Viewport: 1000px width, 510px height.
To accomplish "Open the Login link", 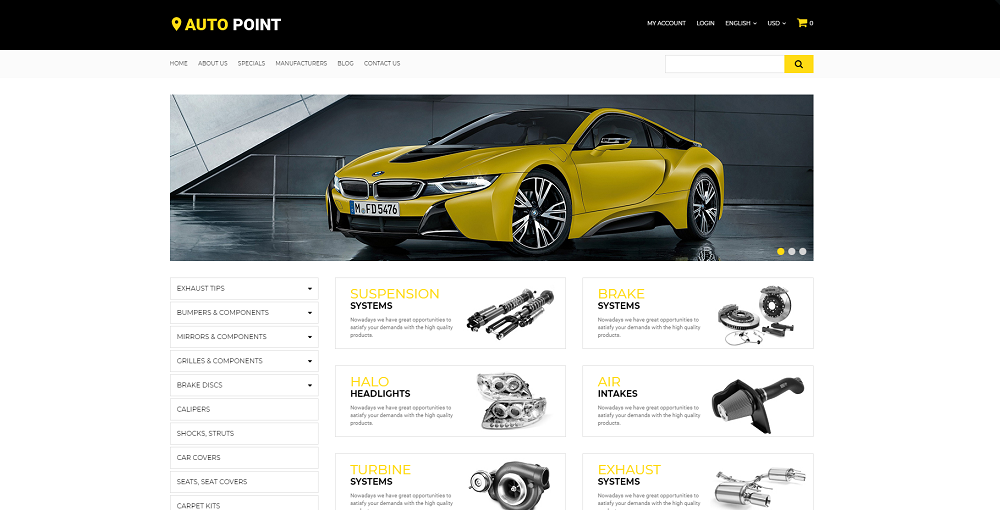I will pos(705,23).
